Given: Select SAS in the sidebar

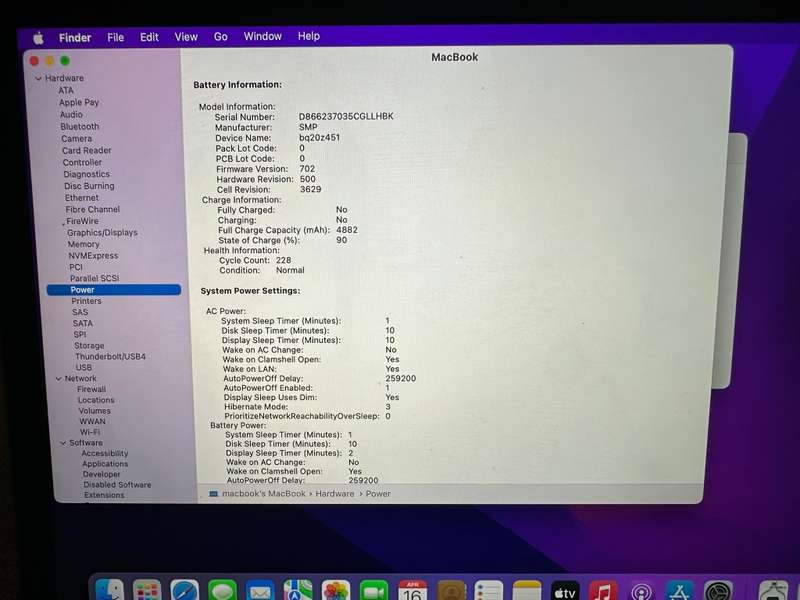Looking at the screenshot, I should tap(80, 312).
